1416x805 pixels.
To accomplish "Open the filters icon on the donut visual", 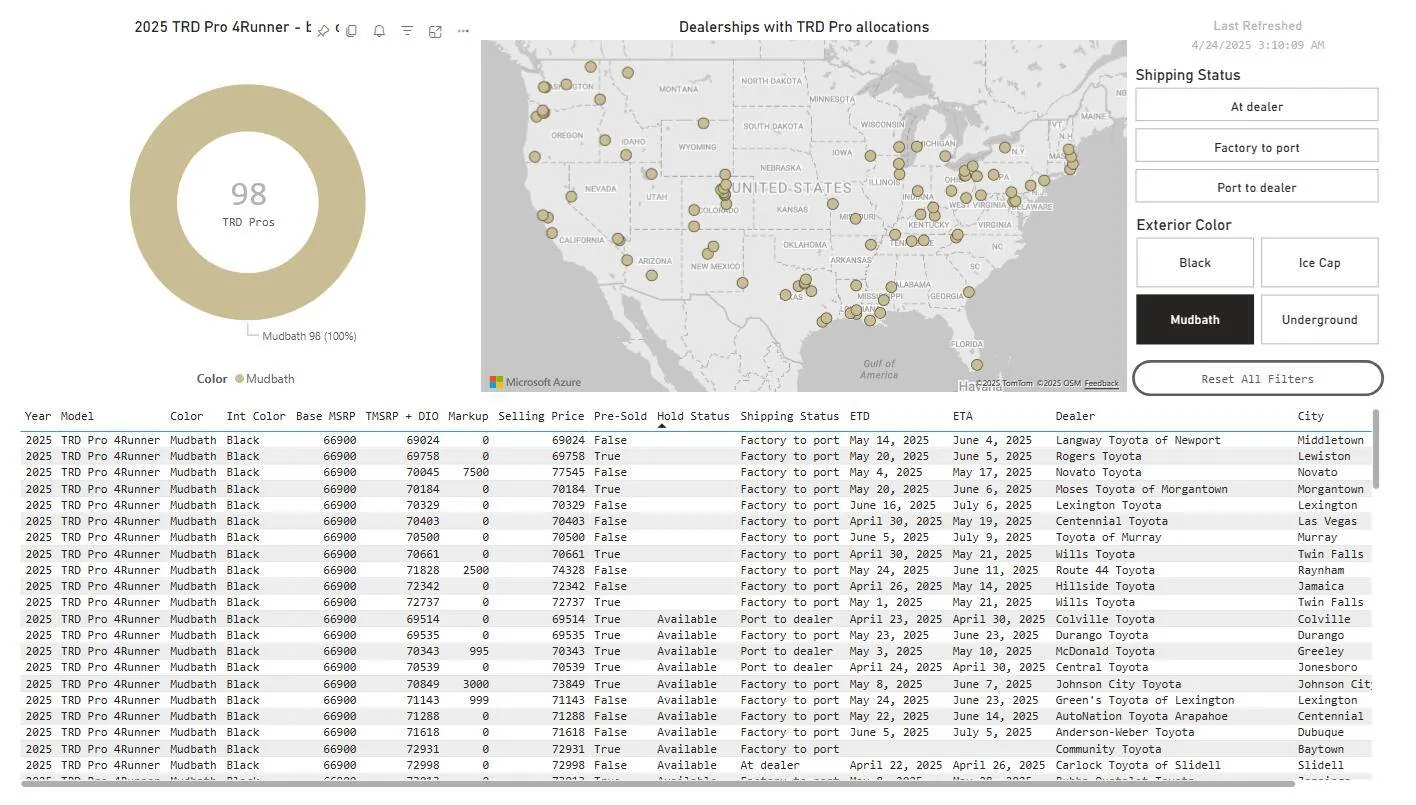I will [407, 31].
